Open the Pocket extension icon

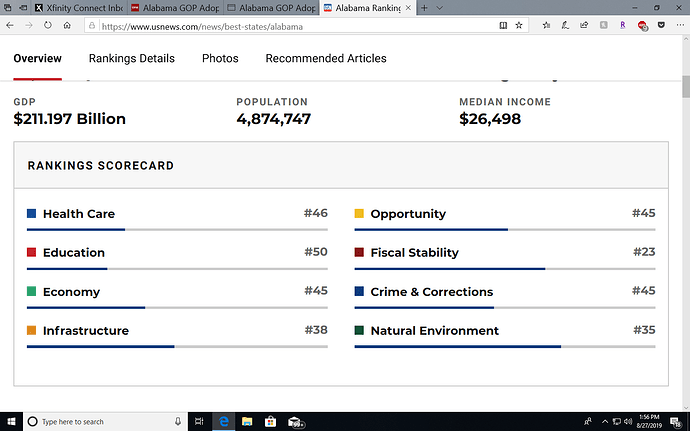[661, 25]
